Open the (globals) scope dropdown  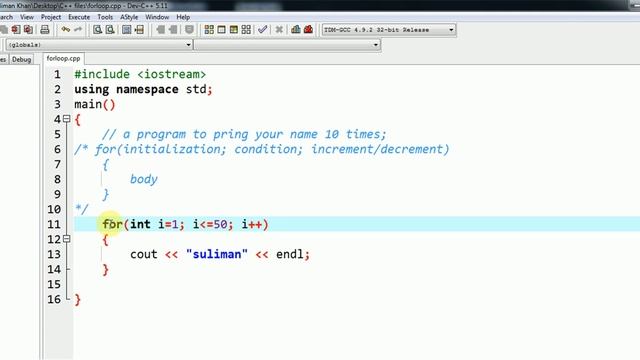tap(99, 44)
